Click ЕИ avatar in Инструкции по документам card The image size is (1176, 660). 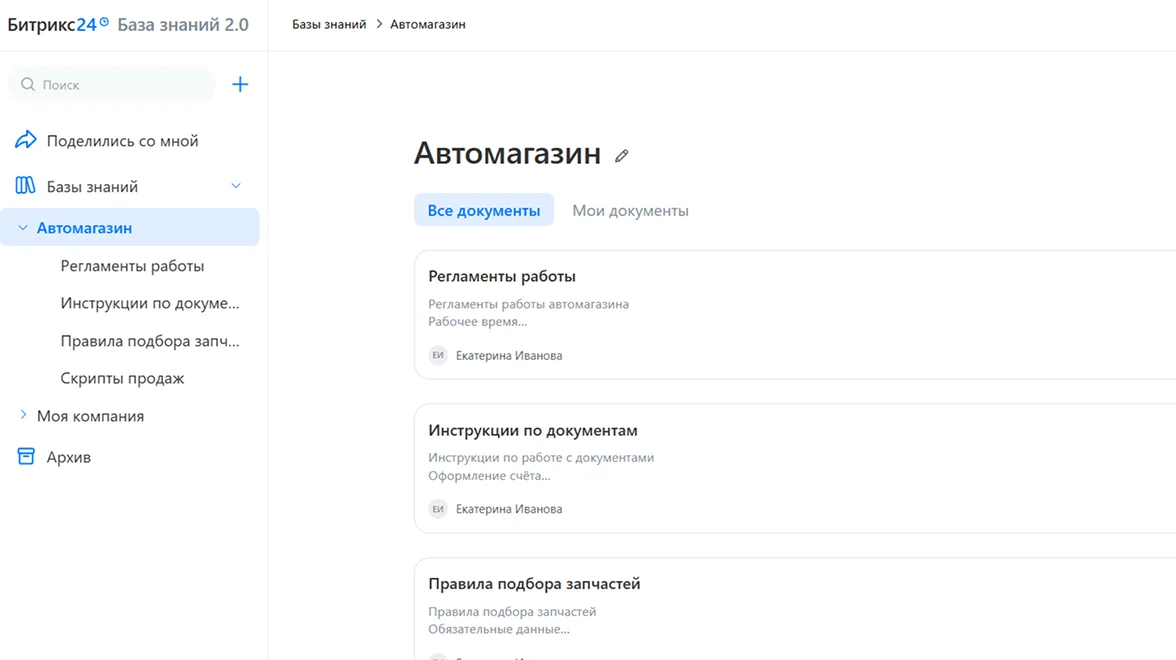click(x=438, y=508)
